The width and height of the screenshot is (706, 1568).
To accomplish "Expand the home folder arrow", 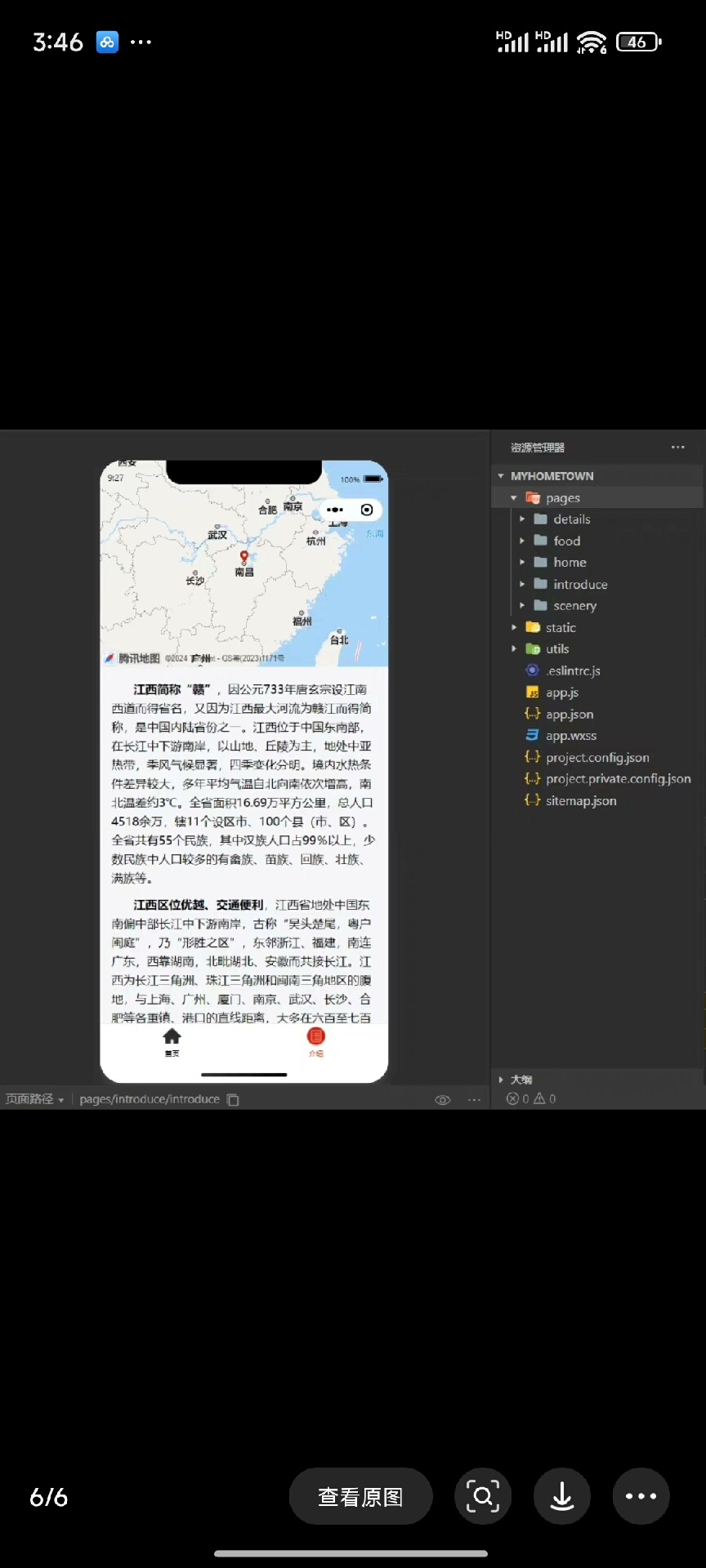I will [522, 562].
